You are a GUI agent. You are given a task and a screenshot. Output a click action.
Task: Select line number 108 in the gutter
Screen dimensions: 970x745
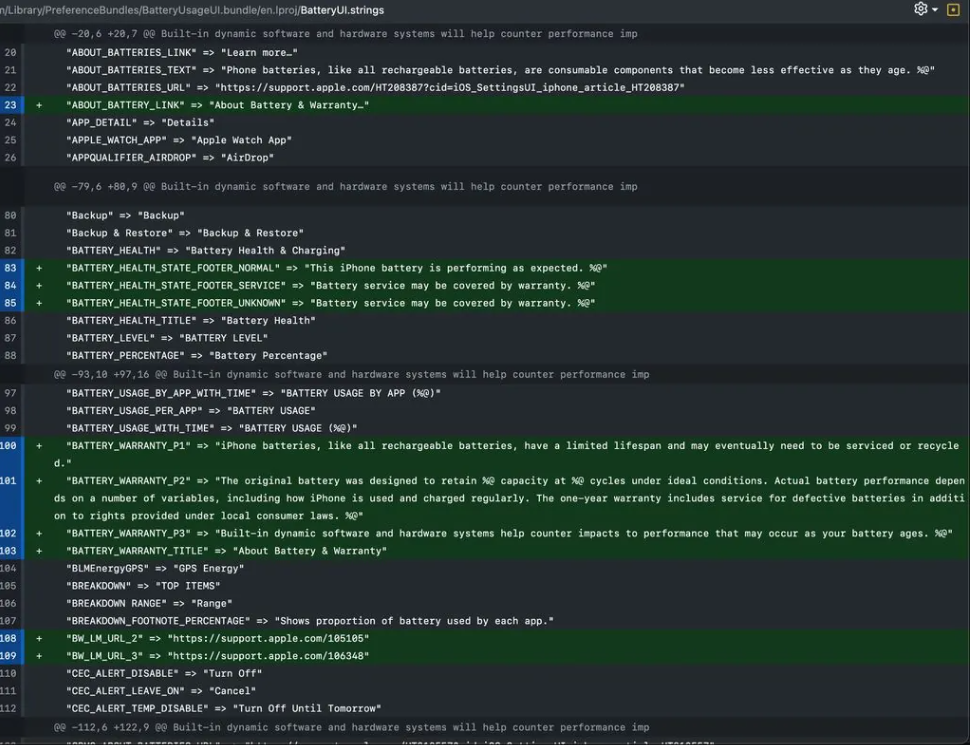pos(10,638)
